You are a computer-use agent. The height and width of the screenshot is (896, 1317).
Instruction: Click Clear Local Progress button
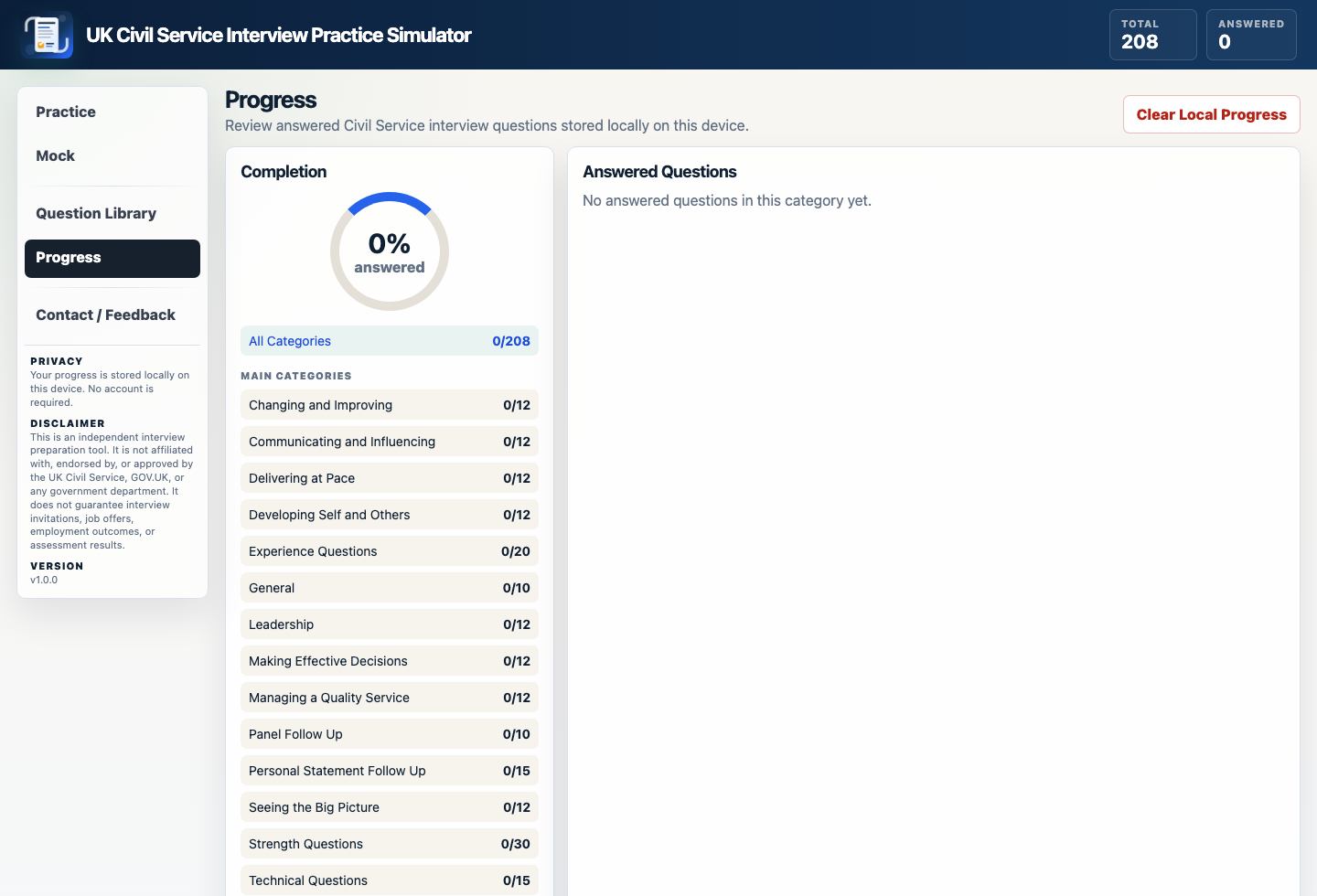pos(1211,114)
